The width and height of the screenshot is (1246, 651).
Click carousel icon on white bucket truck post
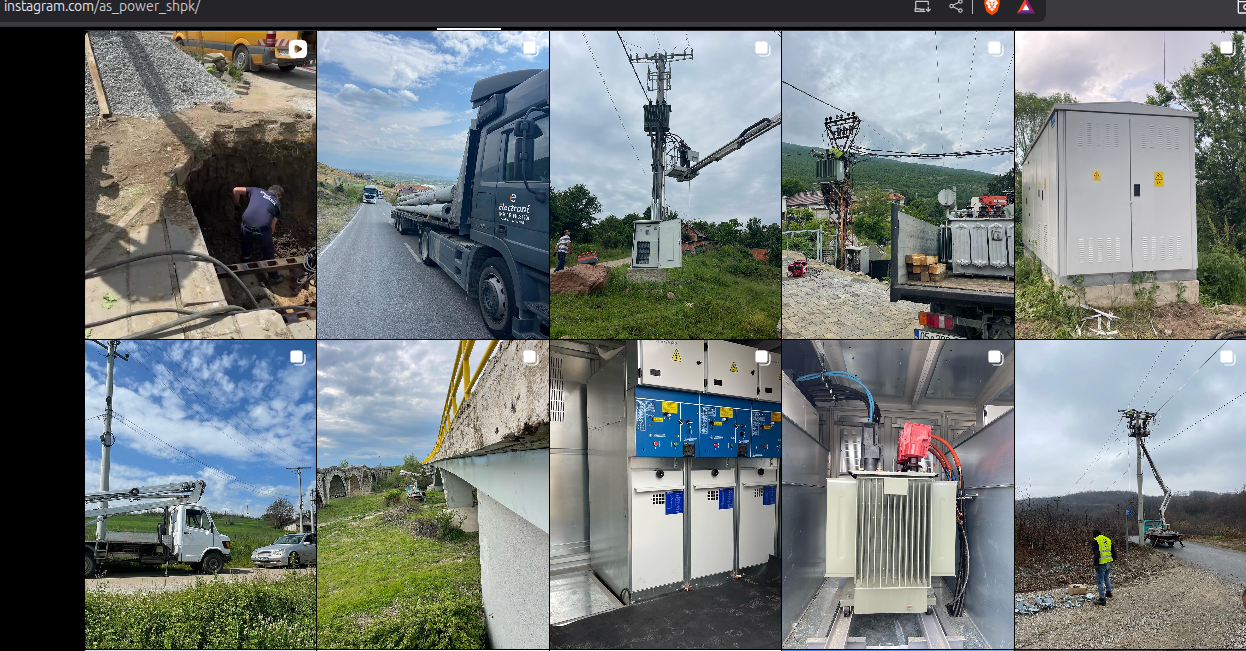tap(297, 357)
